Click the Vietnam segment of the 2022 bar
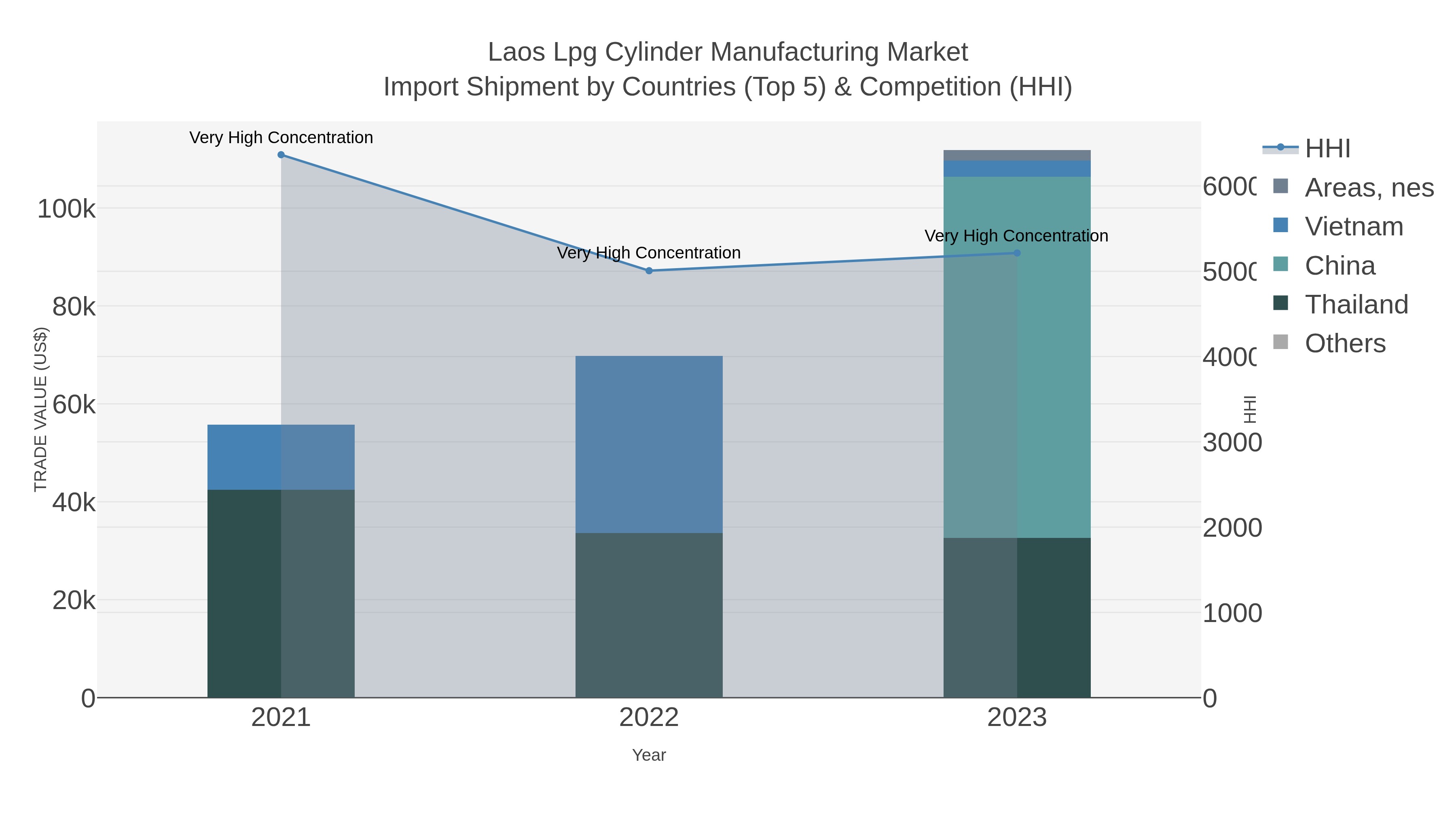The height and width of the screenshot is (819, 1456). click(649, 445)
